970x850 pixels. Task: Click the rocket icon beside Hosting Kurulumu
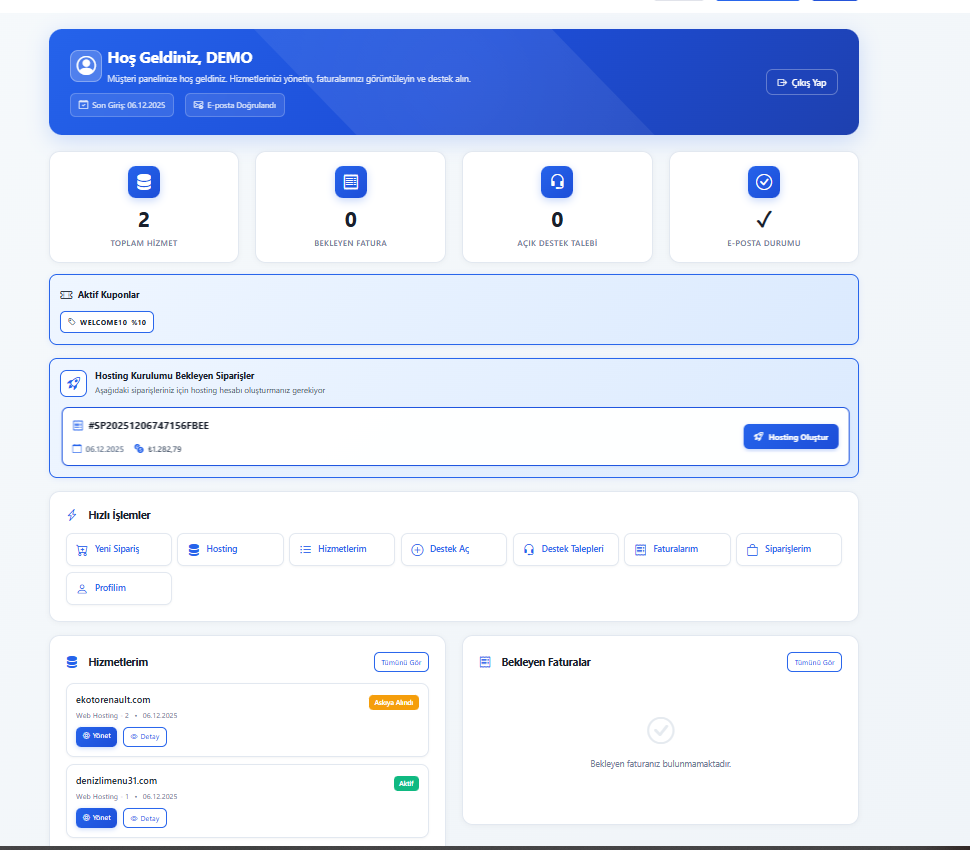pyautogui.click(x=74, y=384)
